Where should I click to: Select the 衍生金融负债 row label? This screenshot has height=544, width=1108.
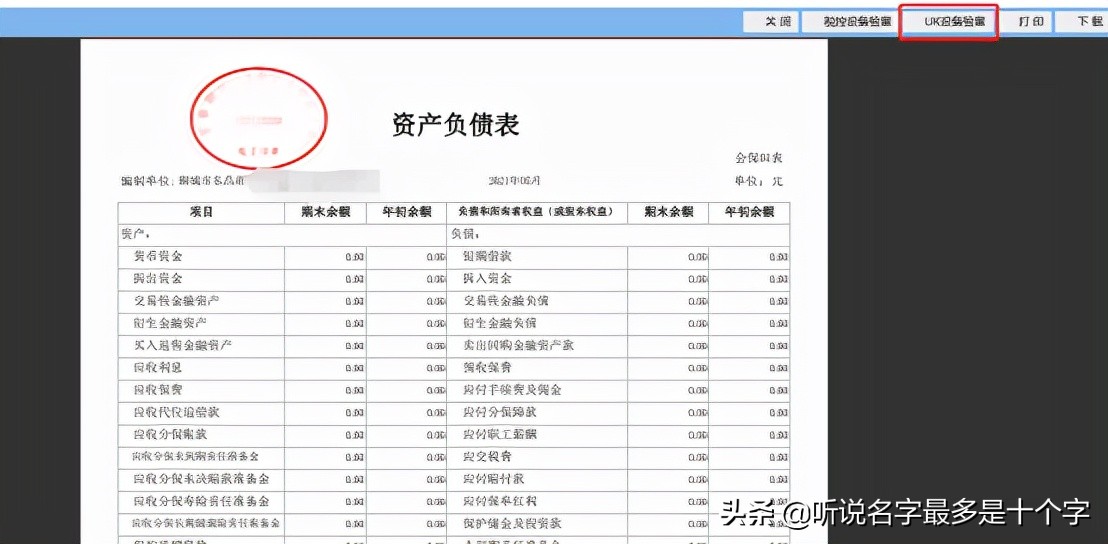coord(500,323)
